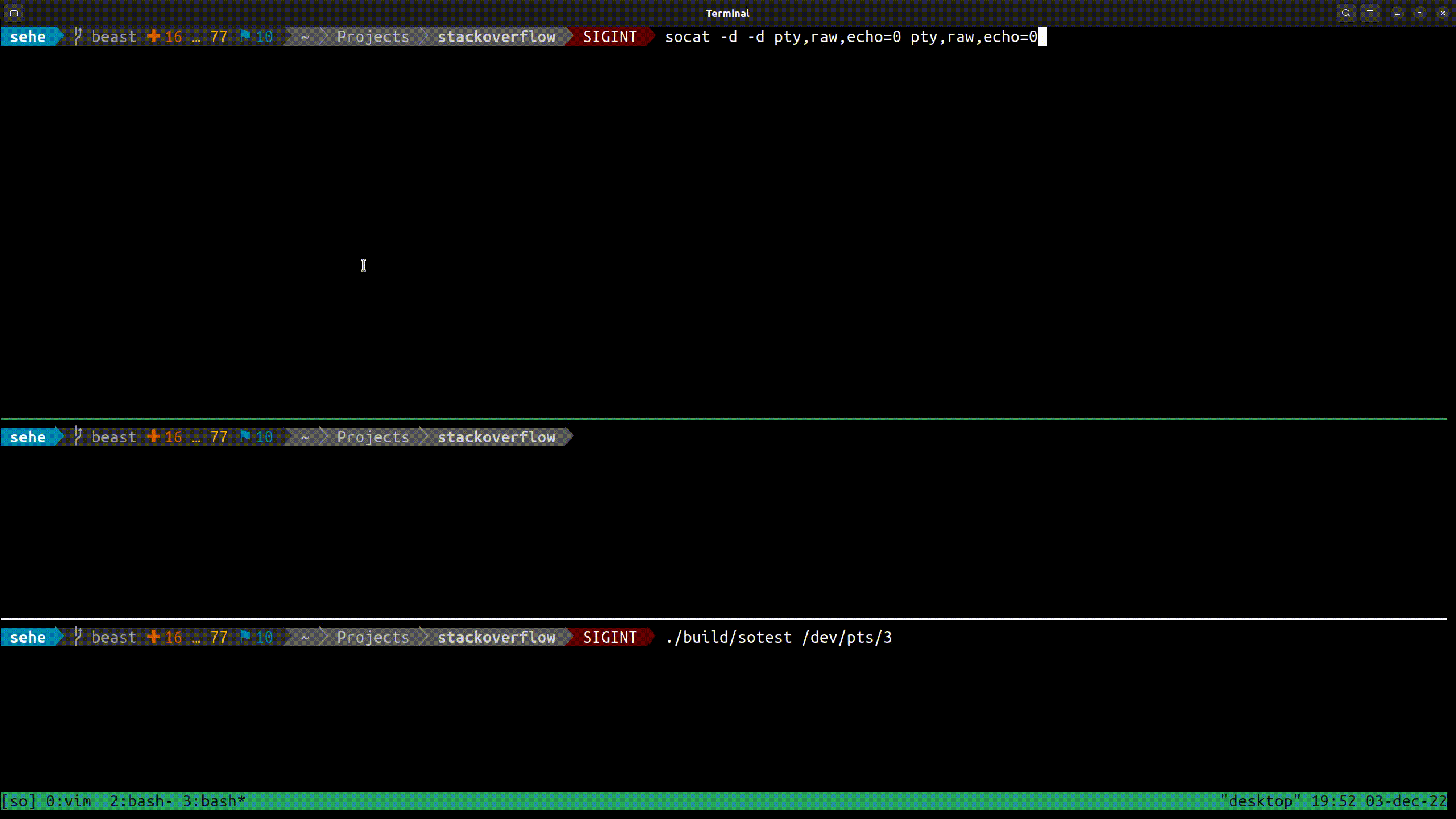Click the Terminal title bar label
This screenshot has width=1456, height=819.
tap(727, 13)
